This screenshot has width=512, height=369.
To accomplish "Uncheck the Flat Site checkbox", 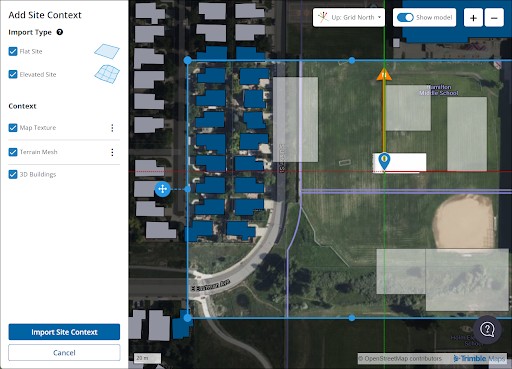I will pos(13,51).
